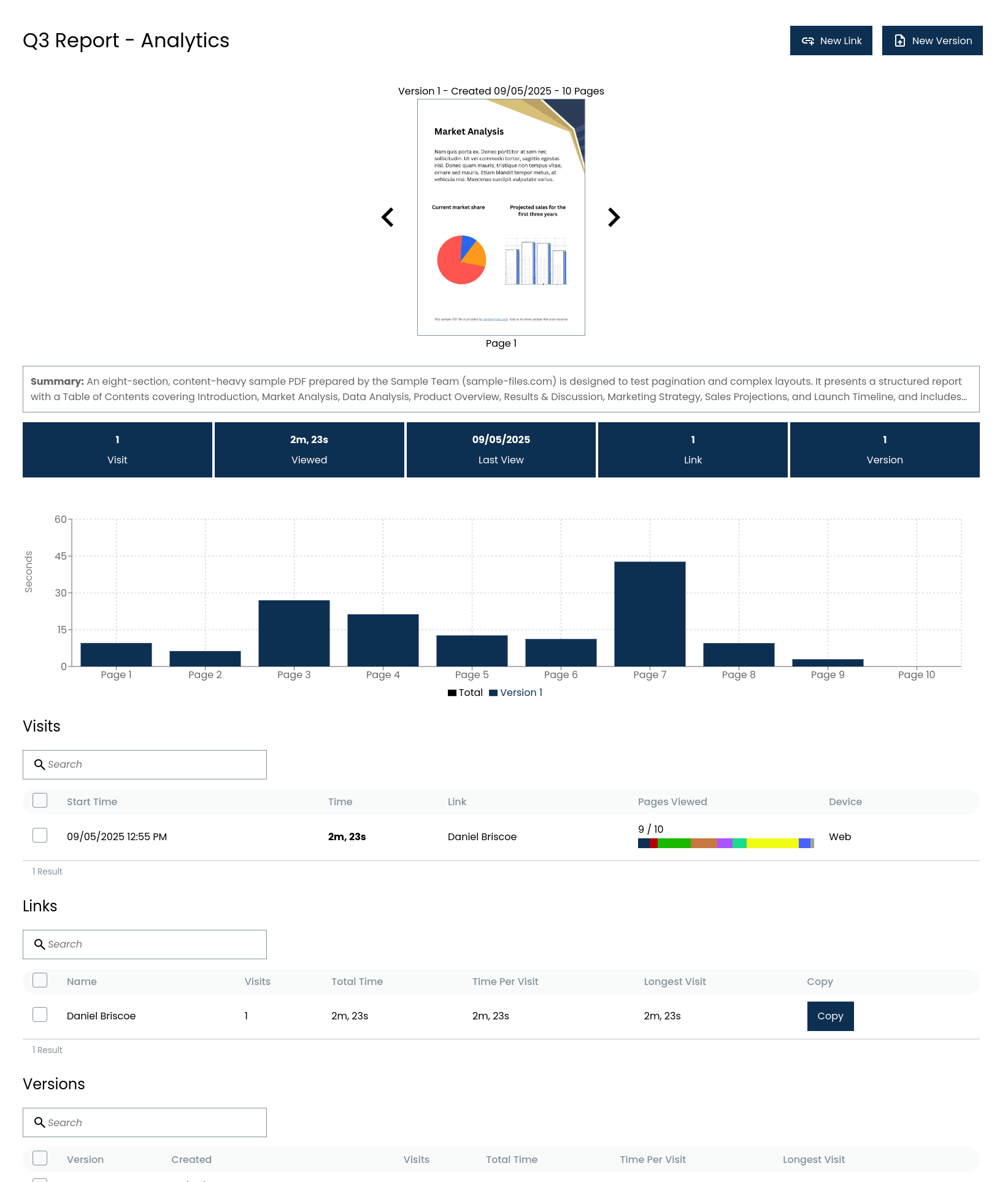Click the magnifier icon in Visits search
Image resolution: width=1008 pixels, height=1182 pixels.
39,765
